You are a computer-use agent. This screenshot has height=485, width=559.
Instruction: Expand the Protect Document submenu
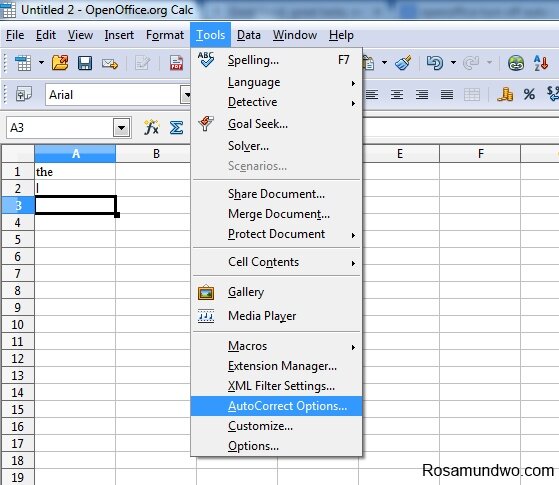[277, 234]
